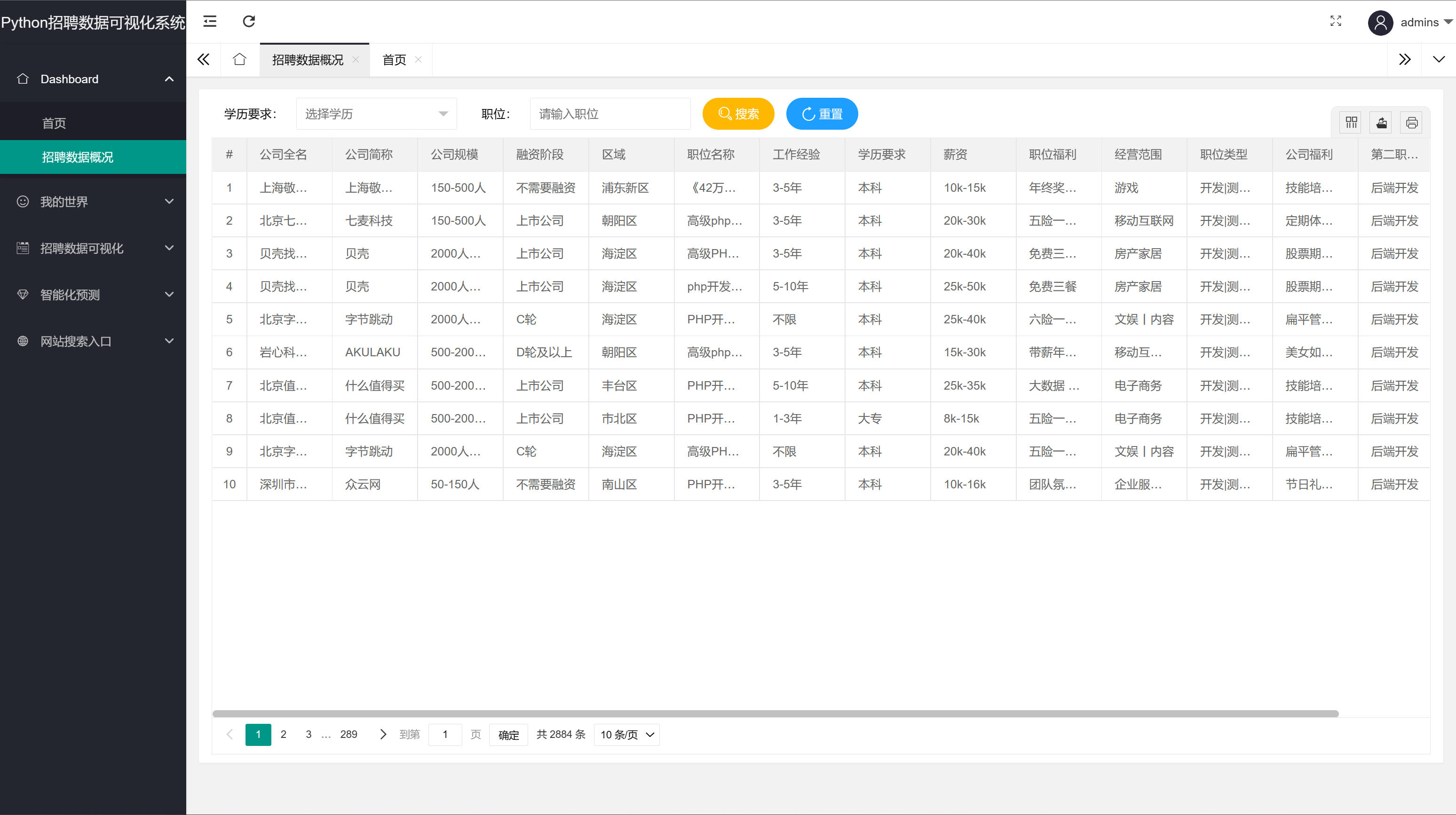
Task: Select current page 1 button
Action: [258, 734]
